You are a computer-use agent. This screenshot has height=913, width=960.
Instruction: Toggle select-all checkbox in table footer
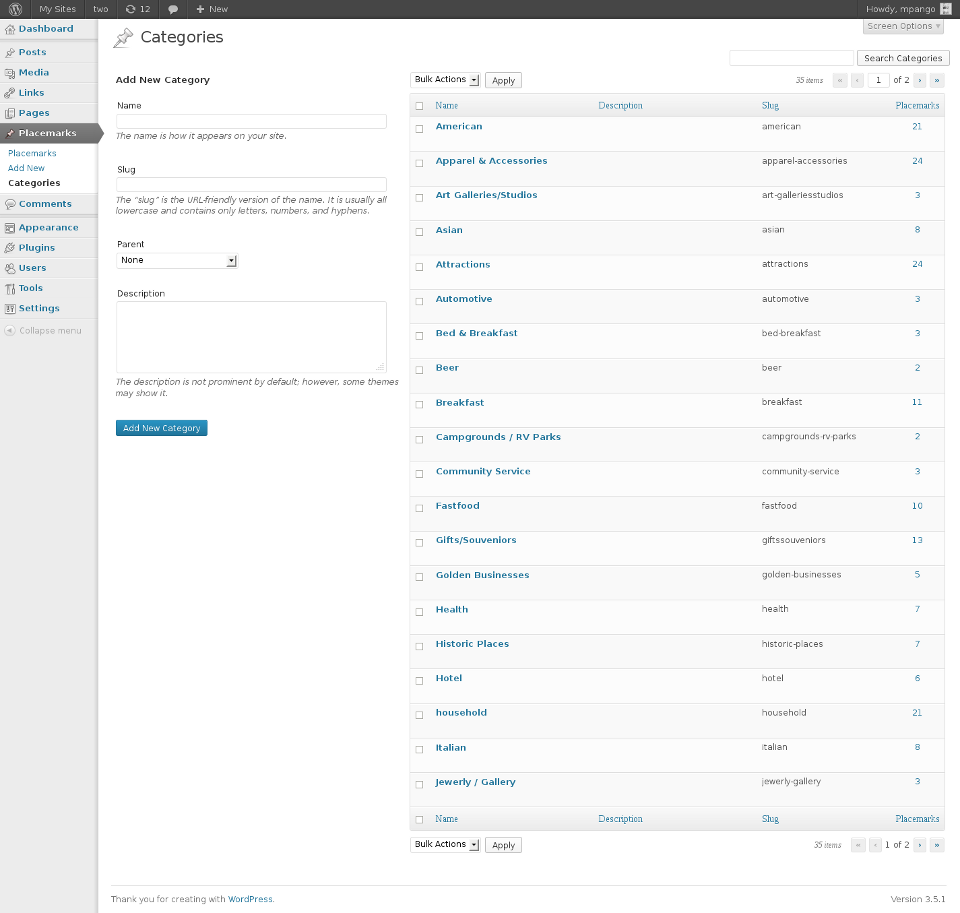pos(419,819)
